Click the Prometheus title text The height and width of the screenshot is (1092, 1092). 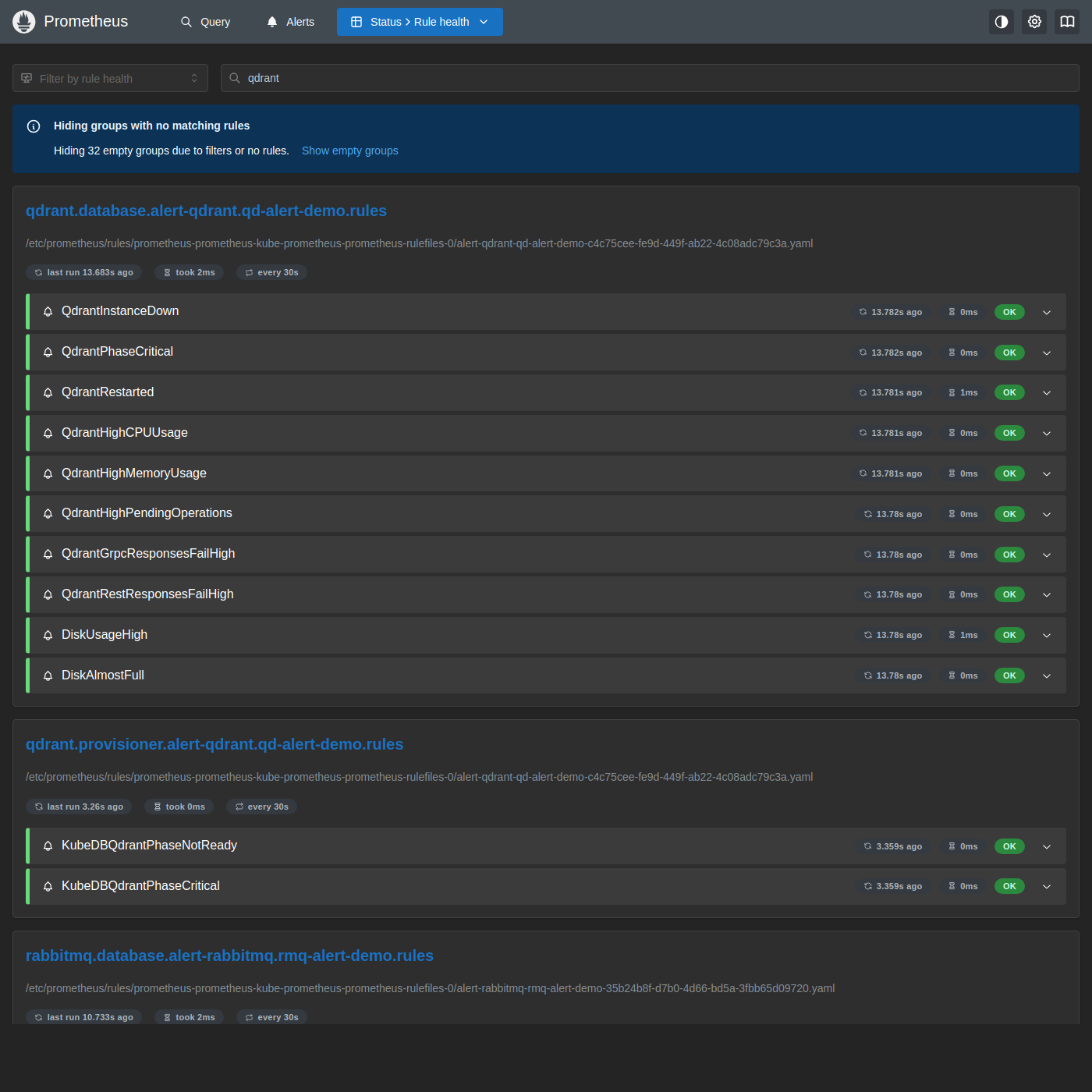[86, 21]
